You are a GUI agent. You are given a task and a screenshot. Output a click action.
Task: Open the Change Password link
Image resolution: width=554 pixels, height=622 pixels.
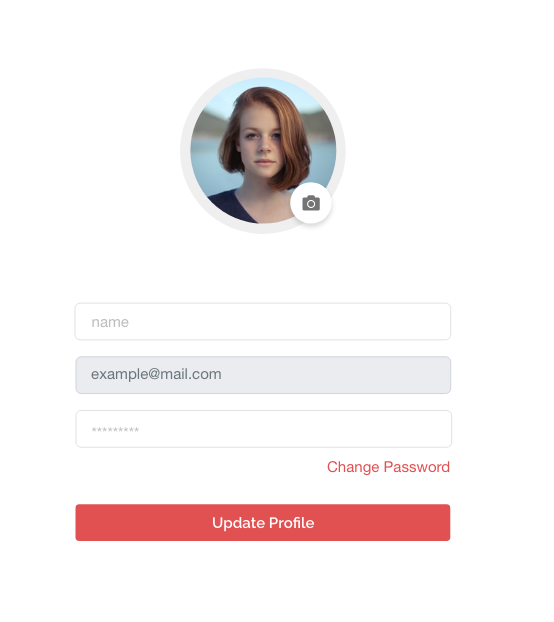[x=388, y=467]
